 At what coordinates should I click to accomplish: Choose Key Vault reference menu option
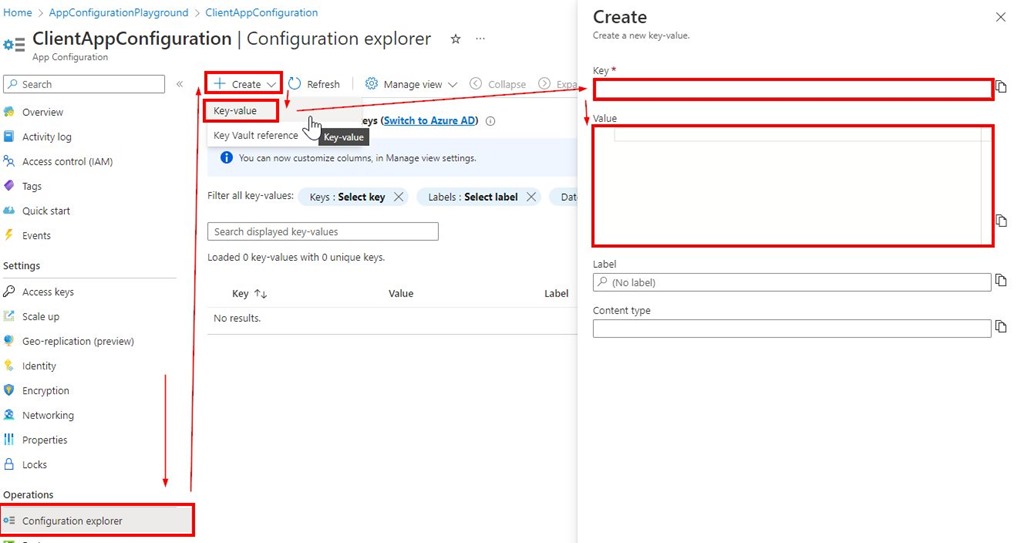click(x=255, y=136)
